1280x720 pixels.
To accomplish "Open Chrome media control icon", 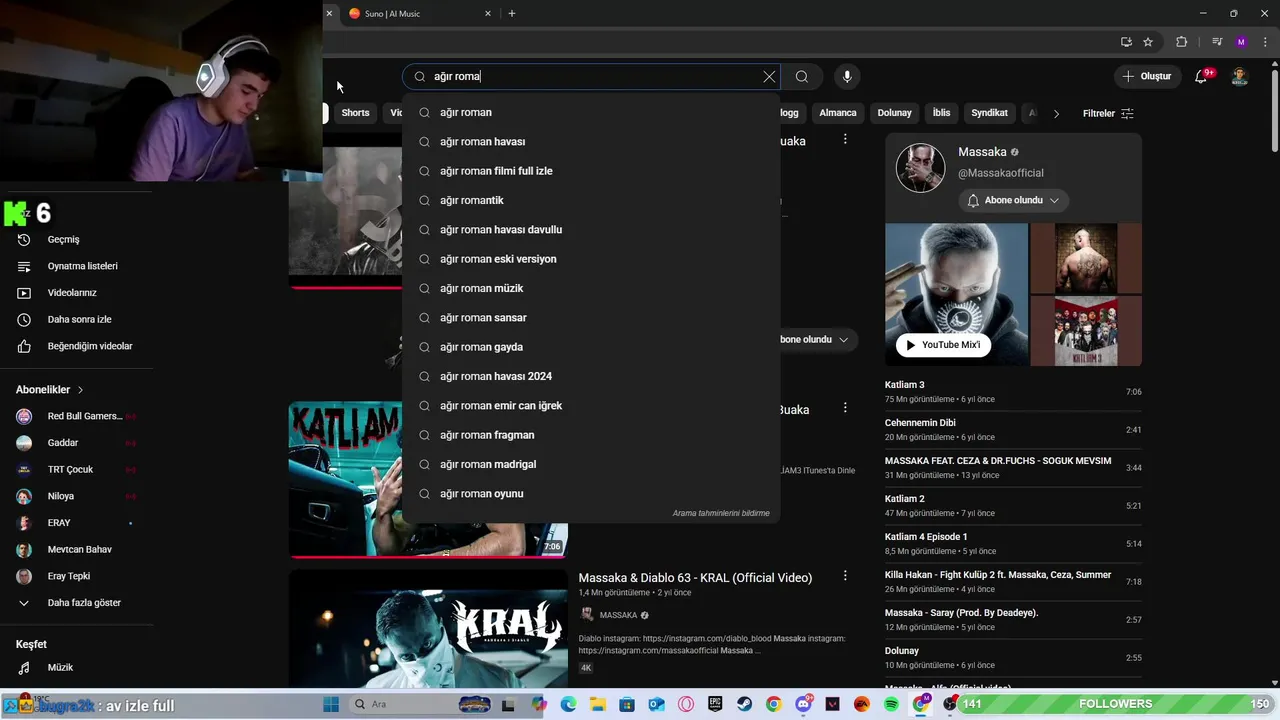I will 1217,42.
